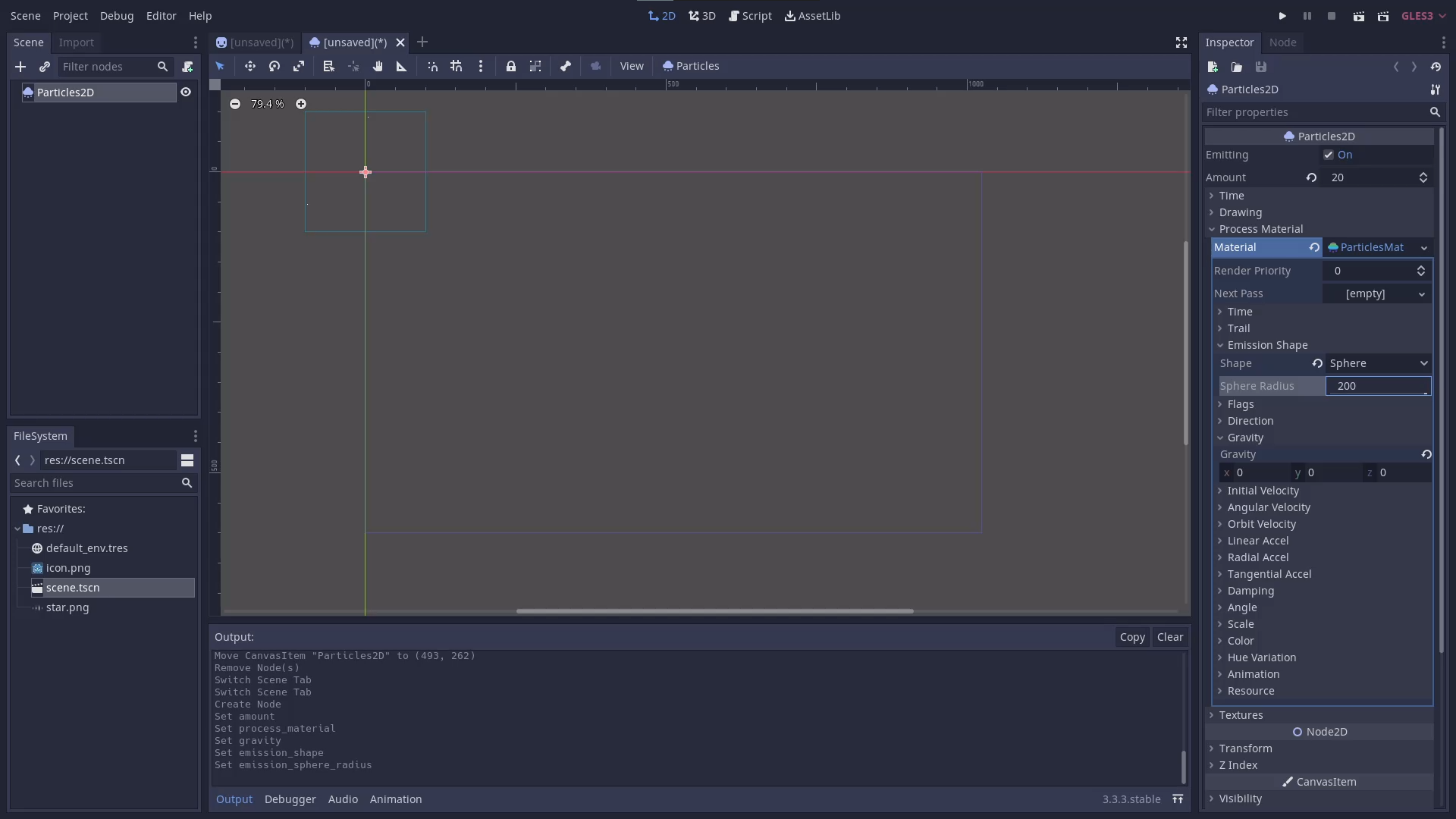
Task: Select the Scale Mode tool
Action: pyautogui.click(x=299, y=66)
